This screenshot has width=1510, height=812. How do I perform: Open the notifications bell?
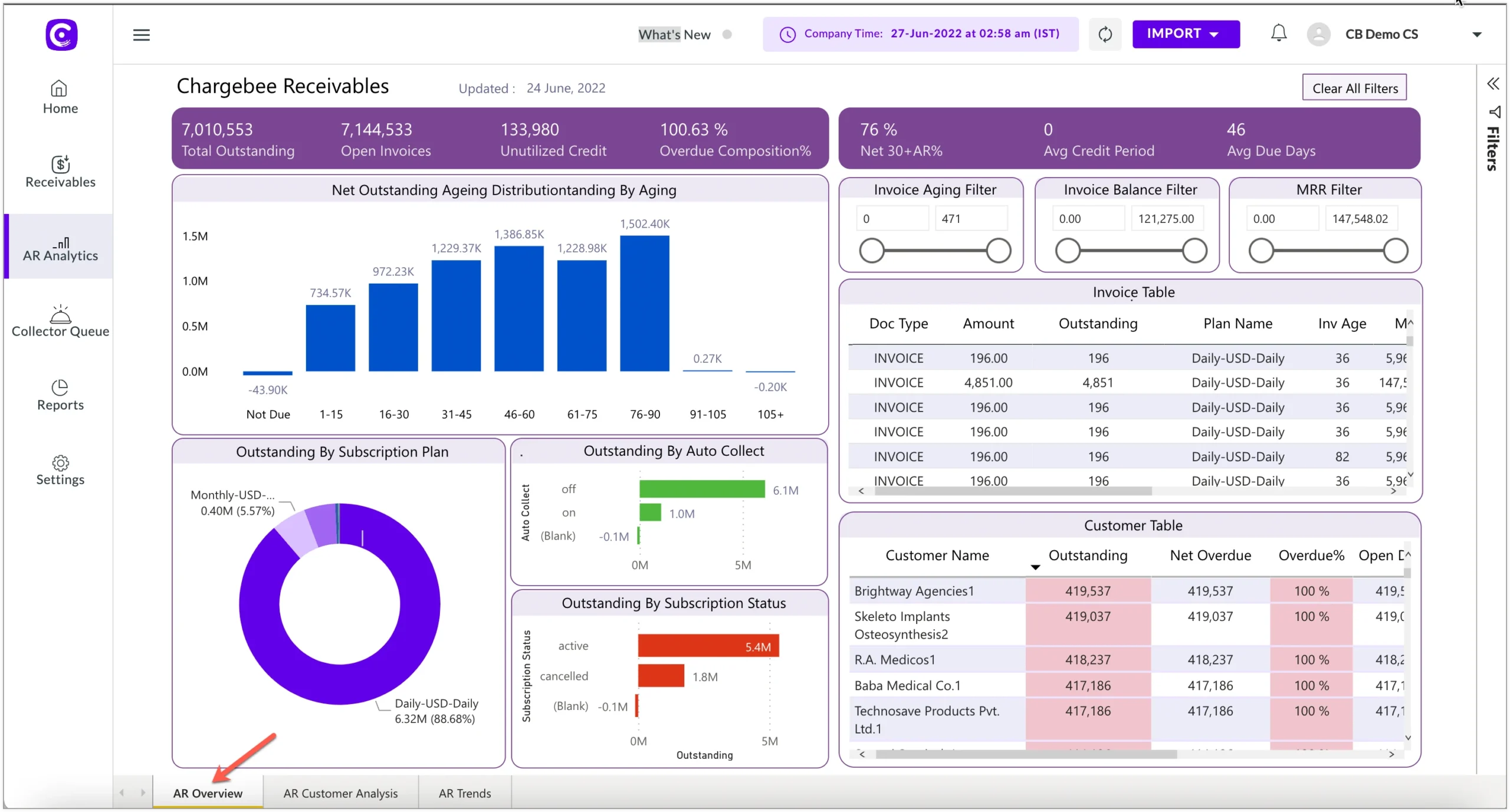tap(1278, 34)
